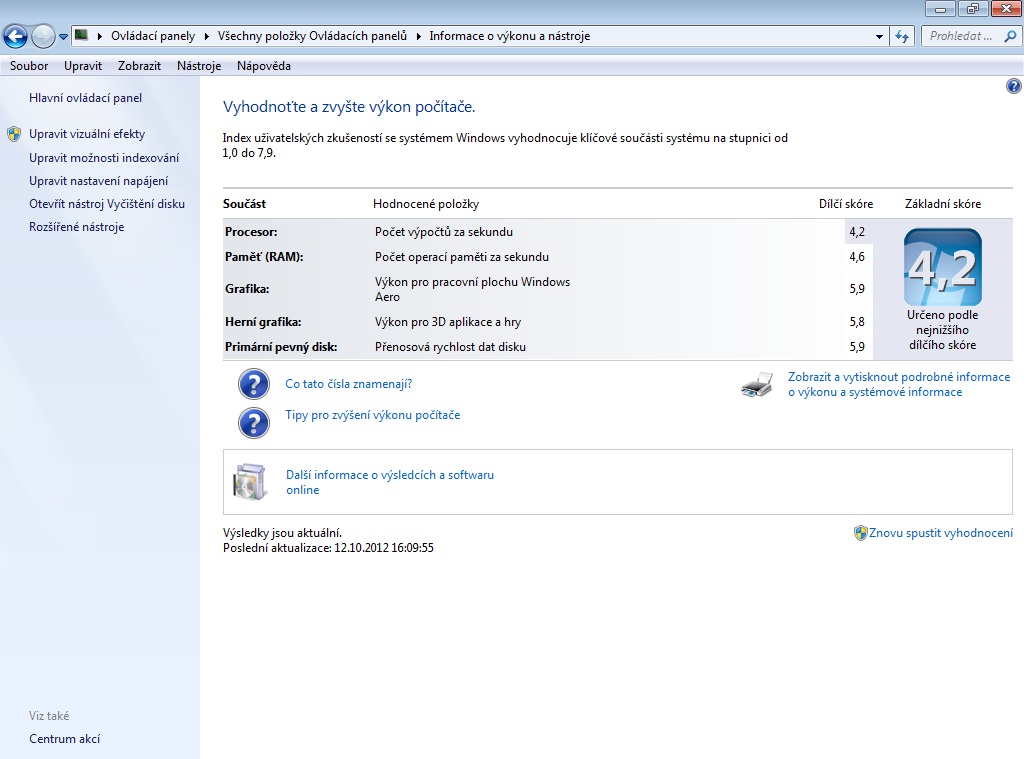Click the Herní grafika subscore 5,8
The width and height of the screenshot is (1035, 759).
[x=857, y=322]
